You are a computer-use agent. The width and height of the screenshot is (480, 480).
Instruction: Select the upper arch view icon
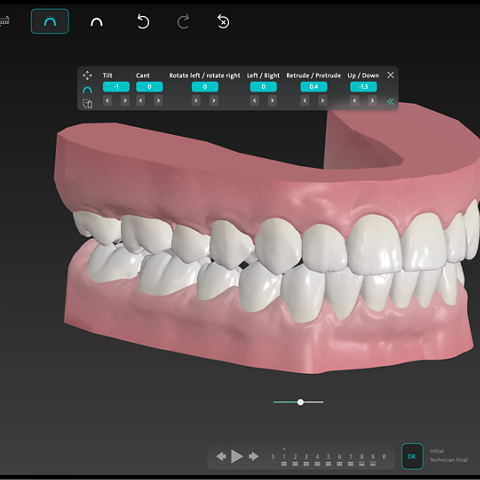click(x=50, y=22)
